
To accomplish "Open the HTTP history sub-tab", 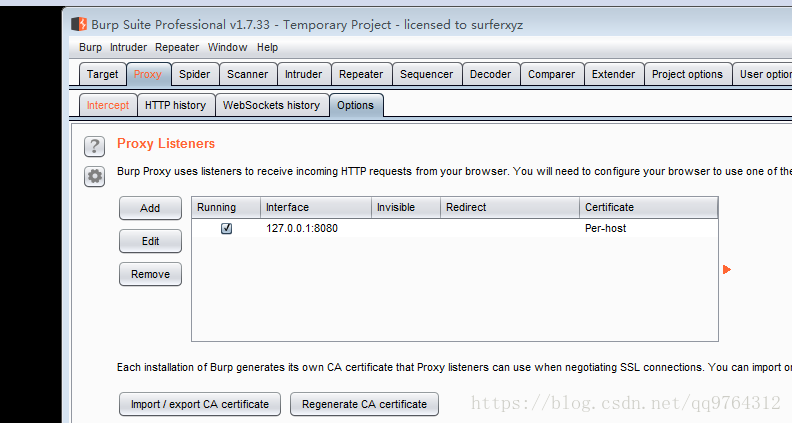I will [175, 105].
